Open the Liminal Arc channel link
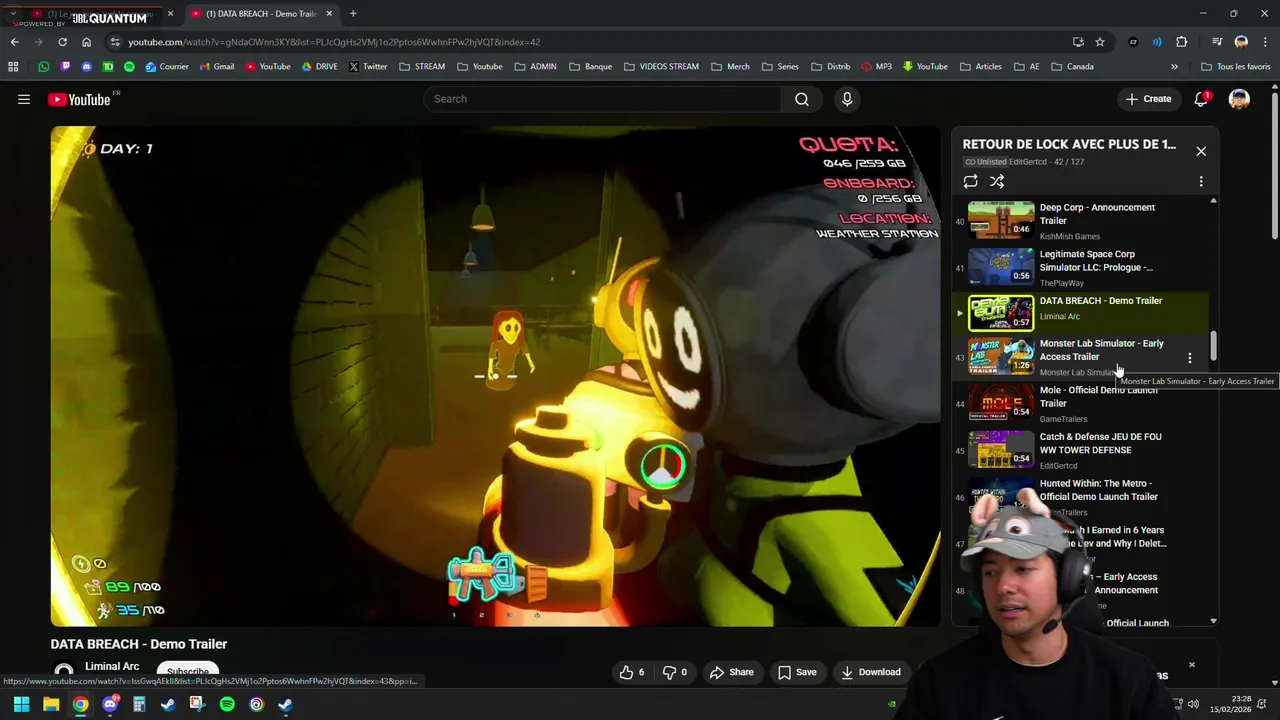Viewport: 1280px width, 720px height. point(112,667)
